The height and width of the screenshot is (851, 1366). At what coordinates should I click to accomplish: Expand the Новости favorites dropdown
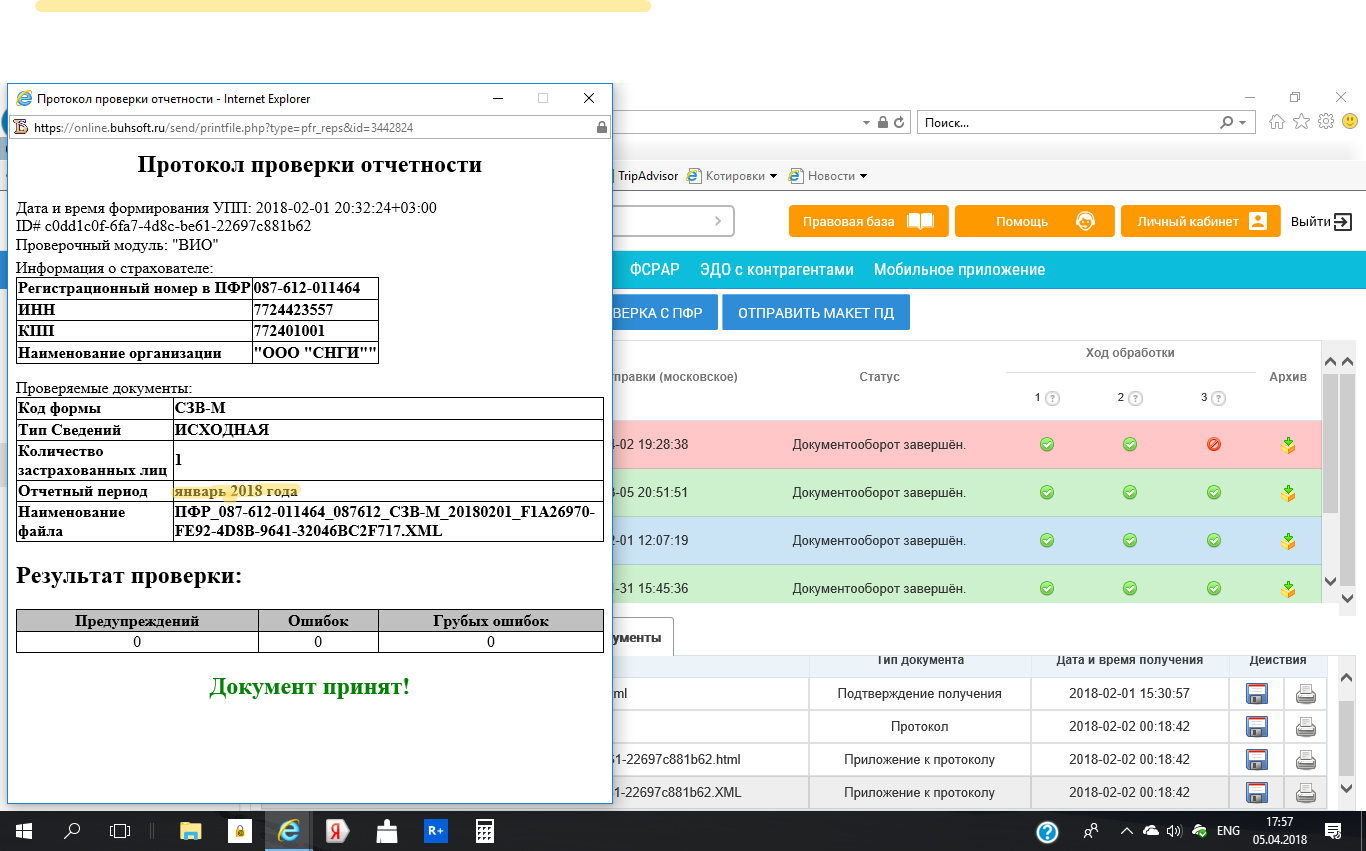click(863, 176)
